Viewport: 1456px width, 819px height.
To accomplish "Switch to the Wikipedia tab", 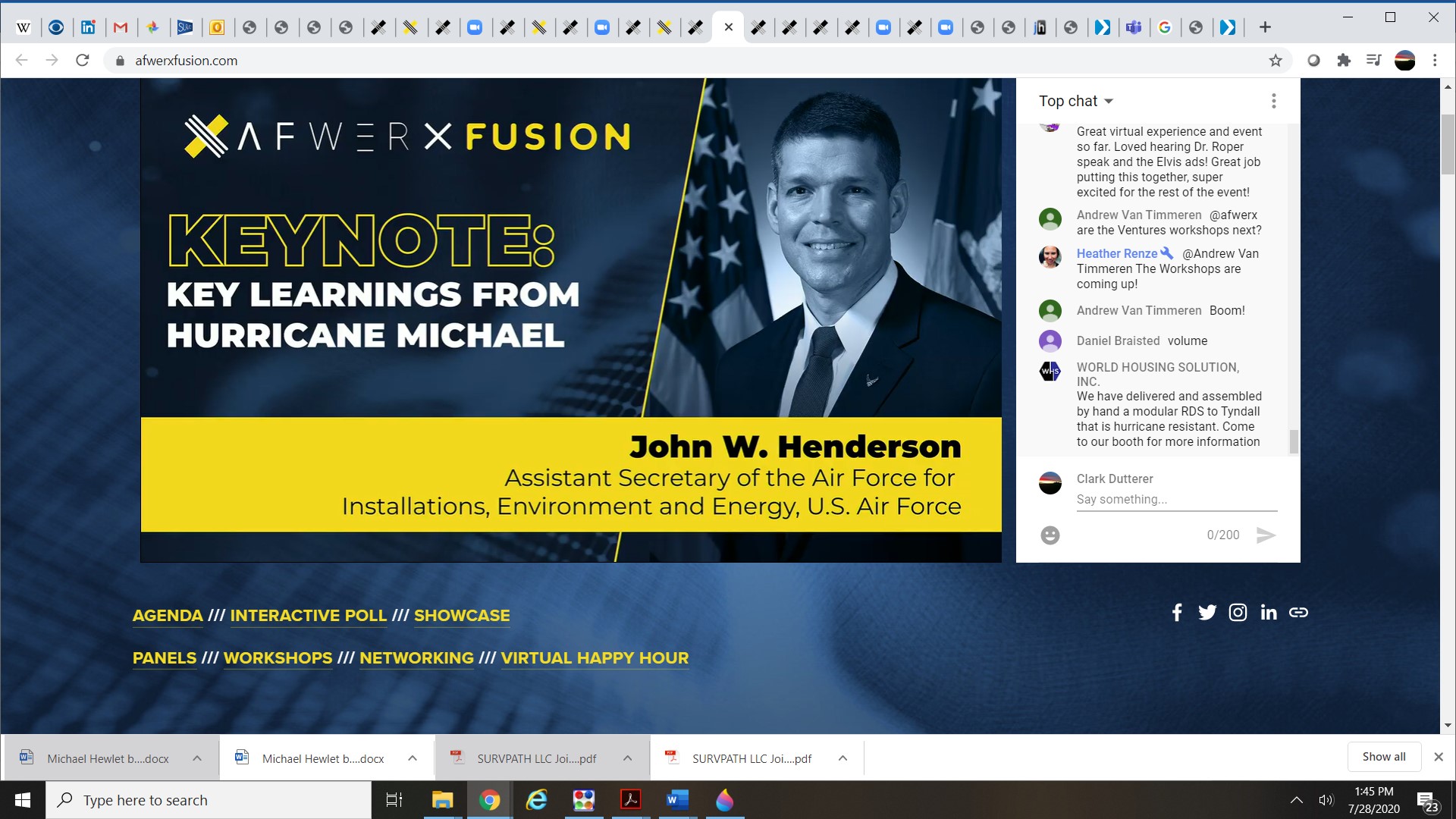I will click(24, 28).
